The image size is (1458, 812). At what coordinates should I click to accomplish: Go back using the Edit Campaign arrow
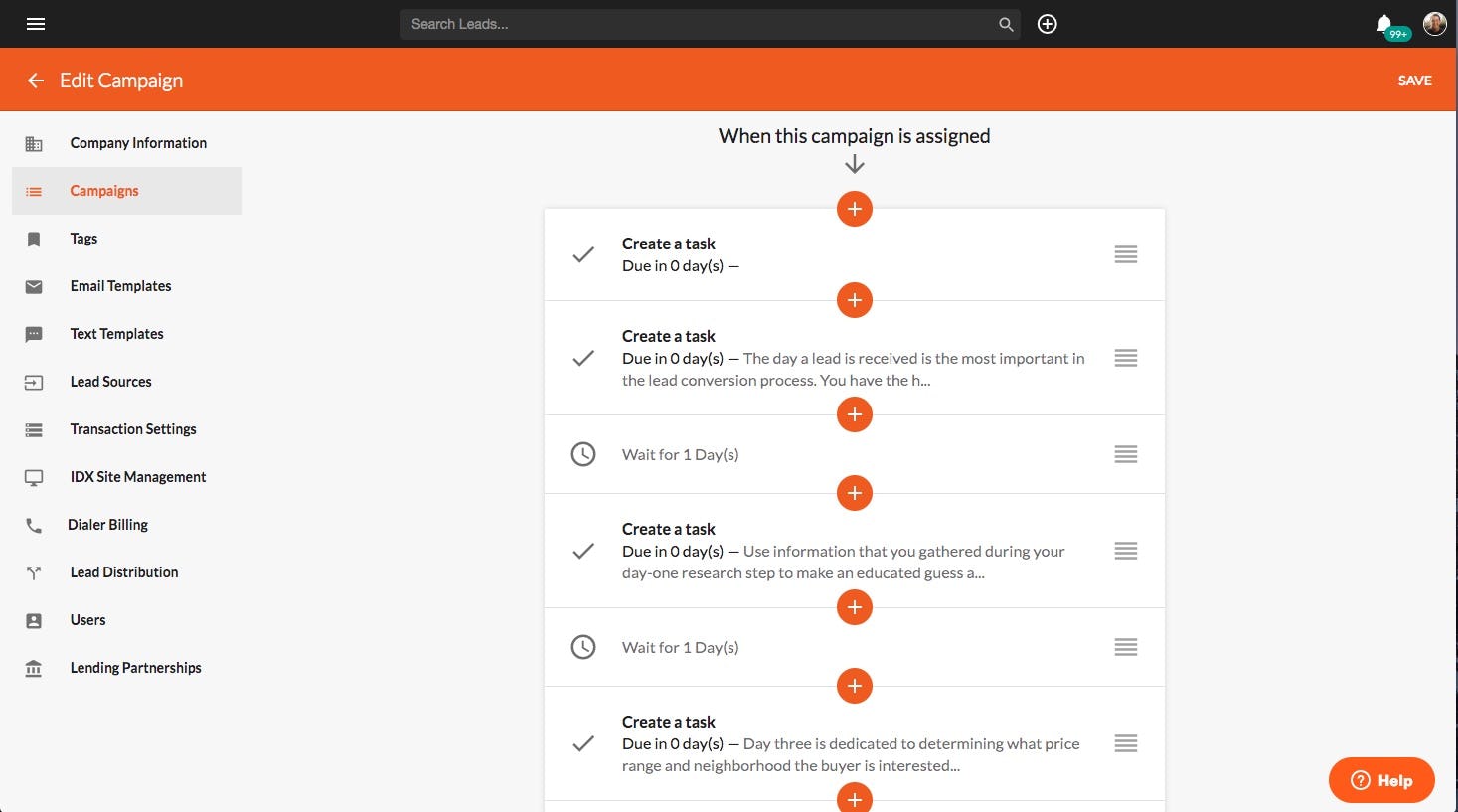tap(36, 81)
